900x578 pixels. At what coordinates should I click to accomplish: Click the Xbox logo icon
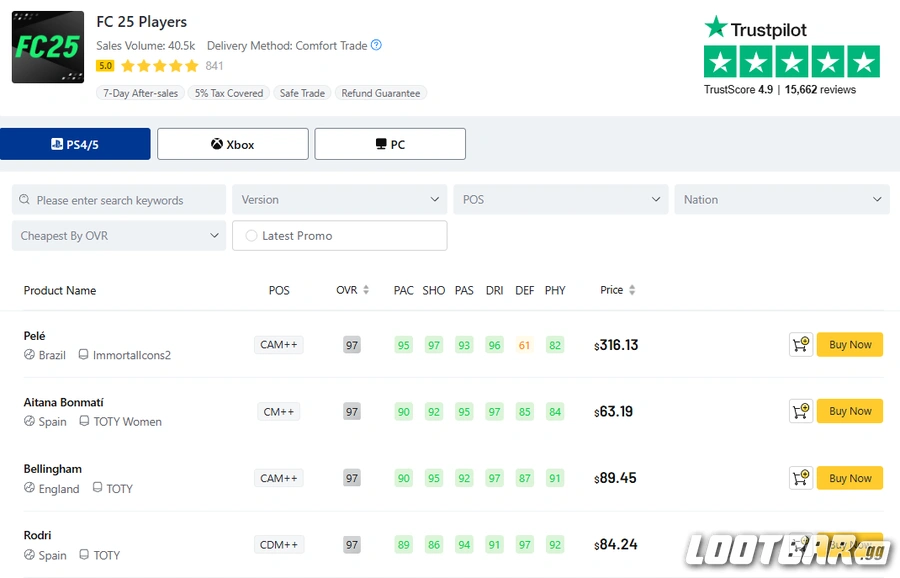(x=217, y=144)
